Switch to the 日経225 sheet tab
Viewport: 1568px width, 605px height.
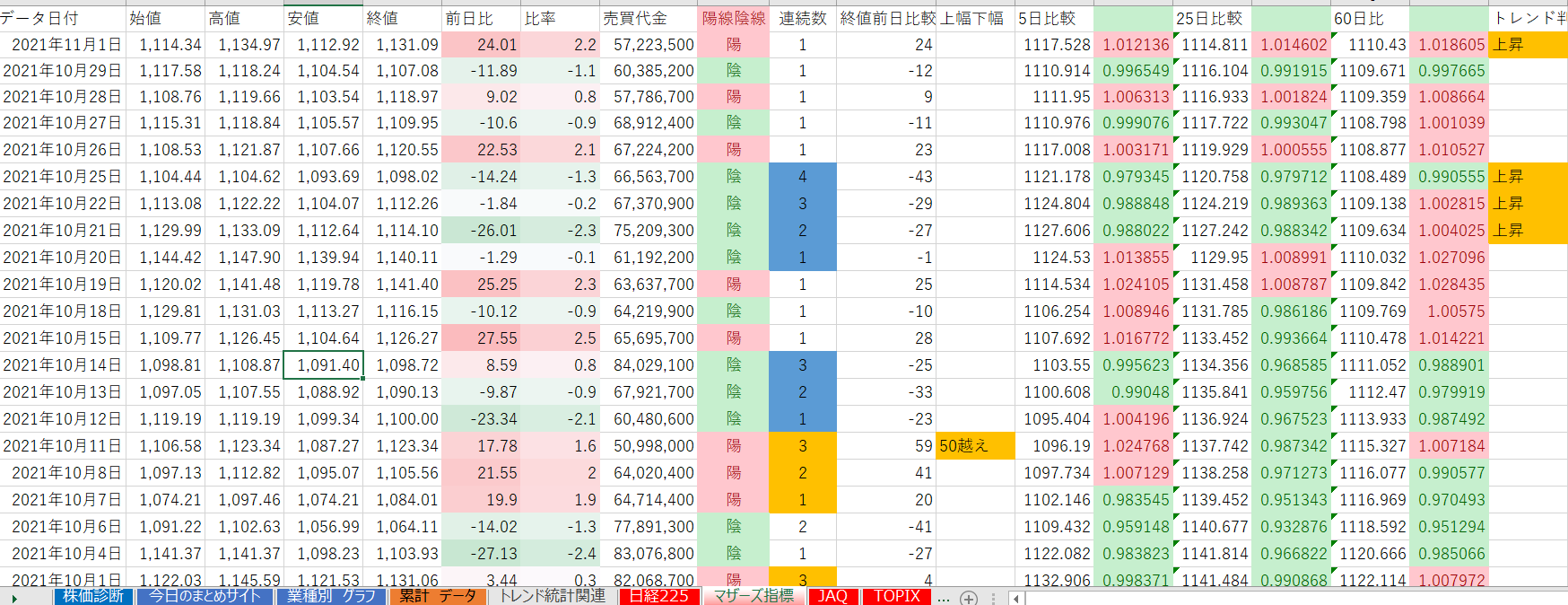(x=659, y=596)
